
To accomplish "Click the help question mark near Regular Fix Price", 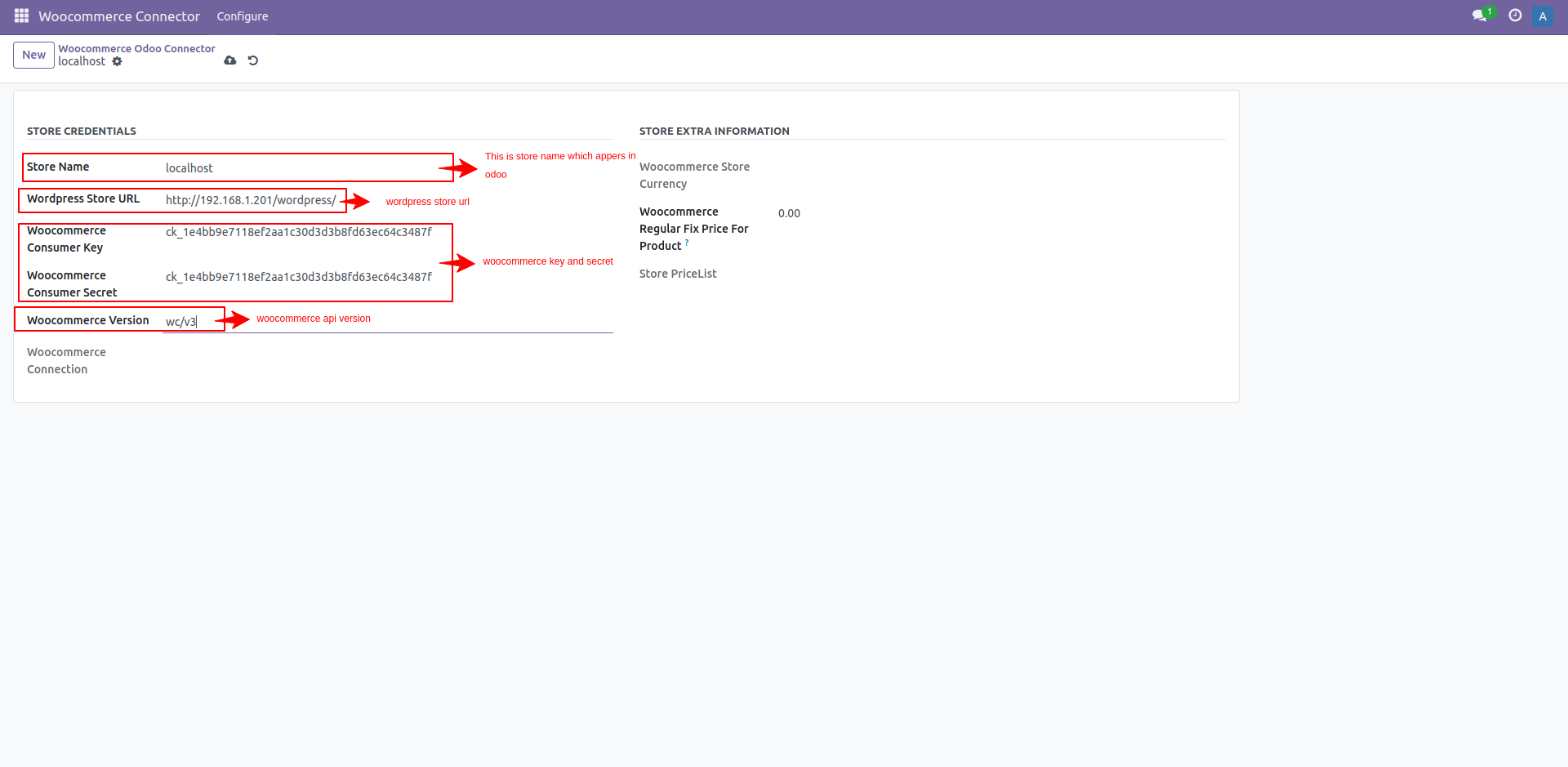I will (x=687, y=242).
